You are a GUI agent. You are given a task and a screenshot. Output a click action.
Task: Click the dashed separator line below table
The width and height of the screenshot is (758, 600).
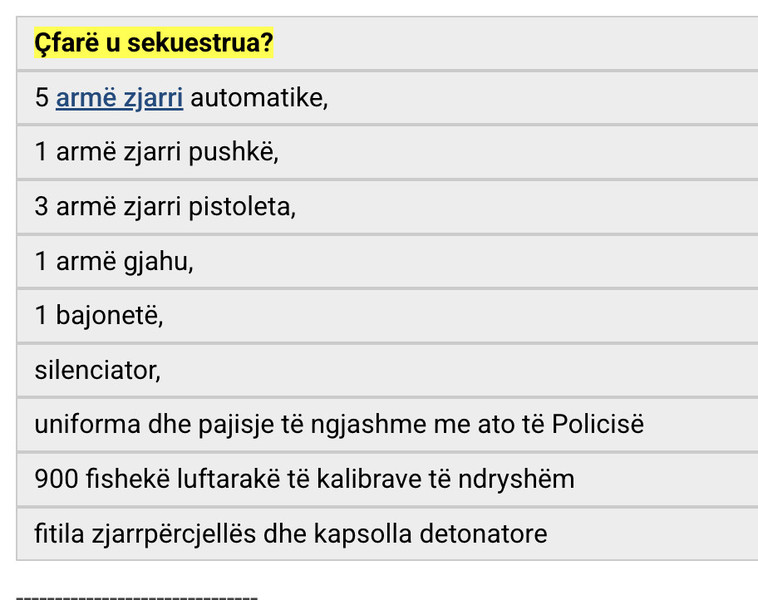(x=137, y=598)
